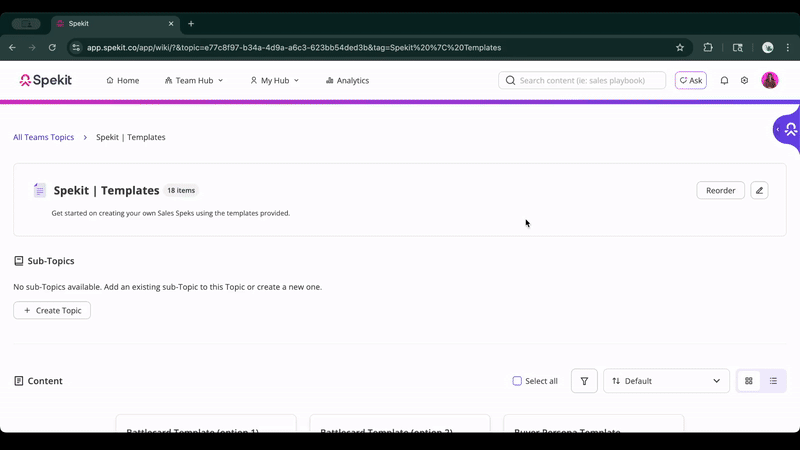Go to Home
This screenshot has width=800, height=450.
tap(122, 81)
